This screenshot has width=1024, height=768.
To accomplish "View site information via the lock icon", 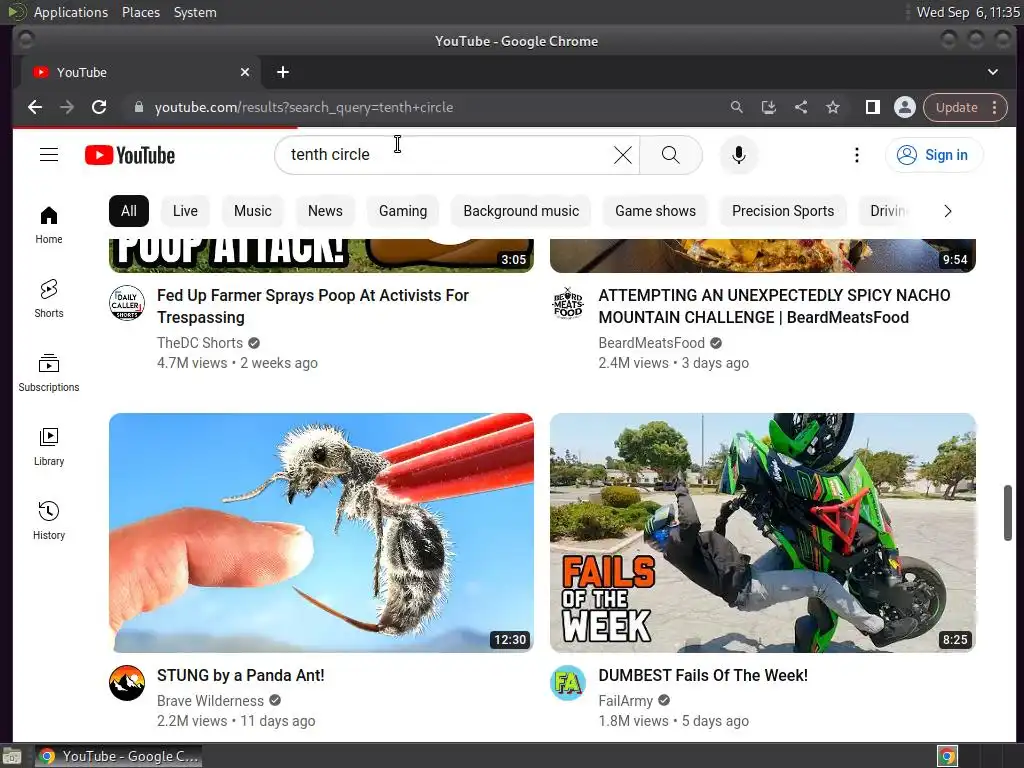I will point(138,107).
